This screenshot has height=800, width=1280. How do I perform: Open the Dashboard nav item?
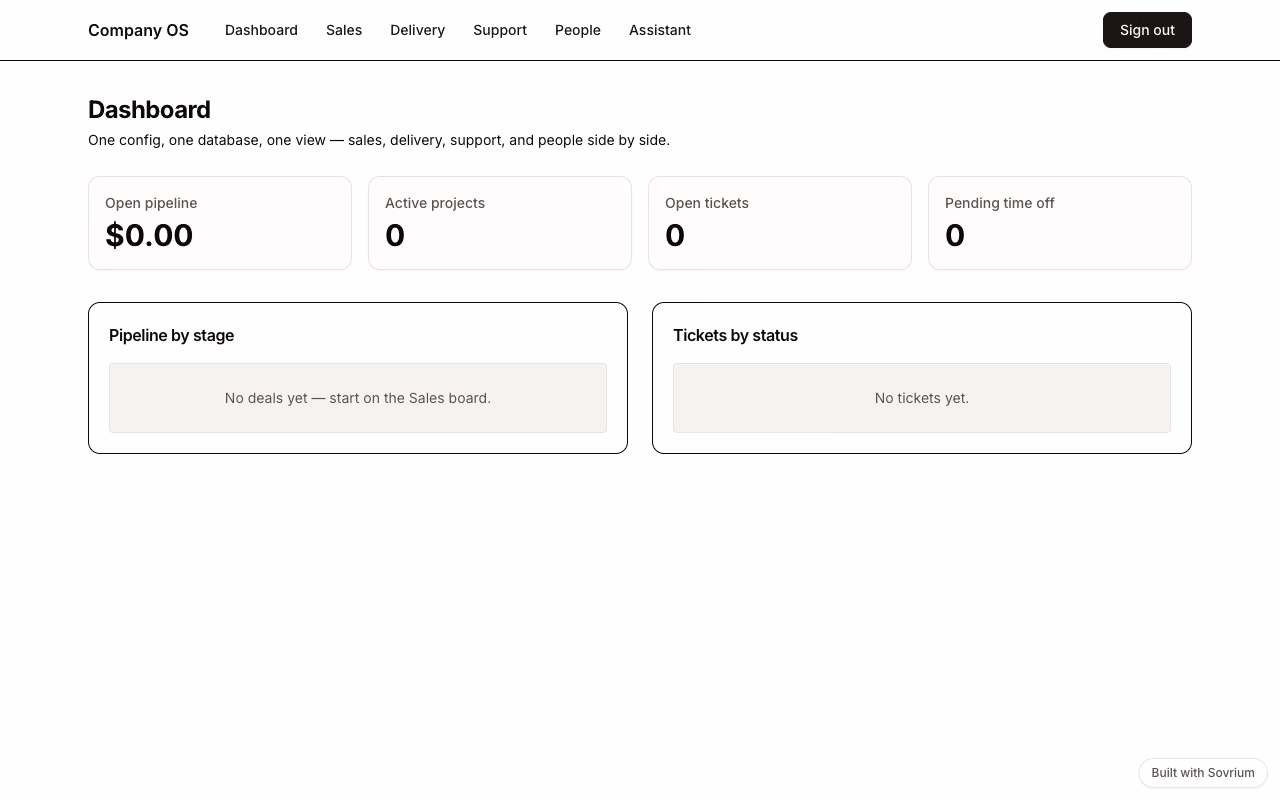261,30
